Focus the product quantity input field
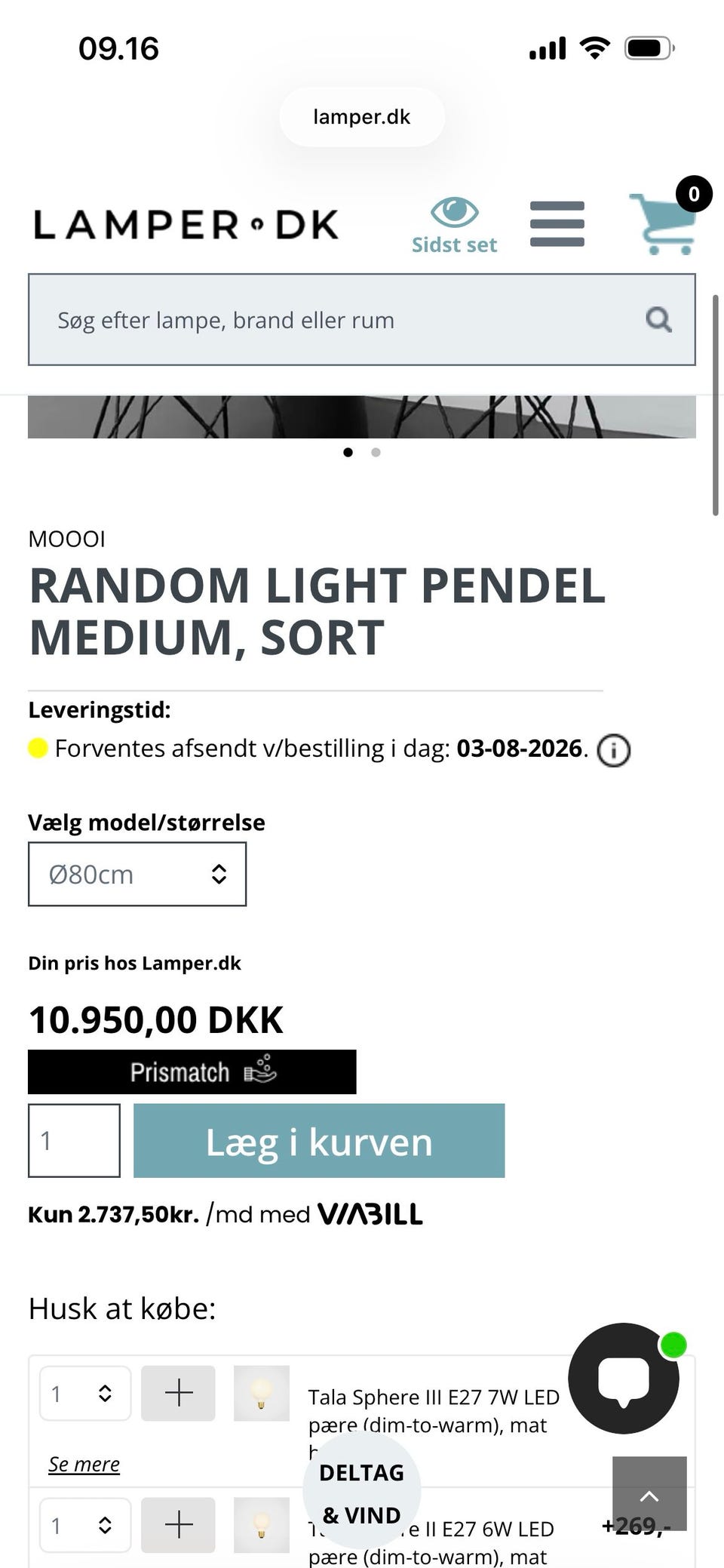 point(74,1140)
